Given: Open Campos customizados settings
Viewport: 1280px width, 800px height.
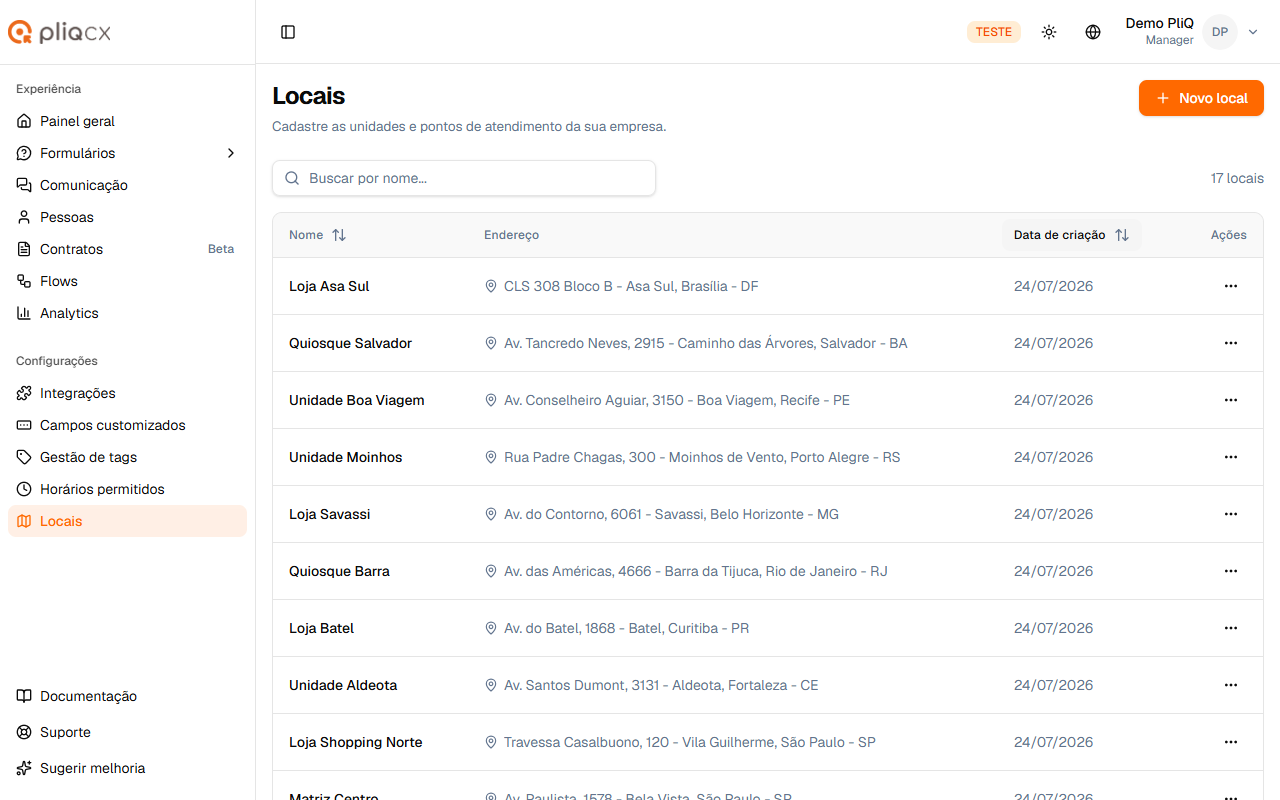Looking at the screenshot, I should (x=127, y=425).
